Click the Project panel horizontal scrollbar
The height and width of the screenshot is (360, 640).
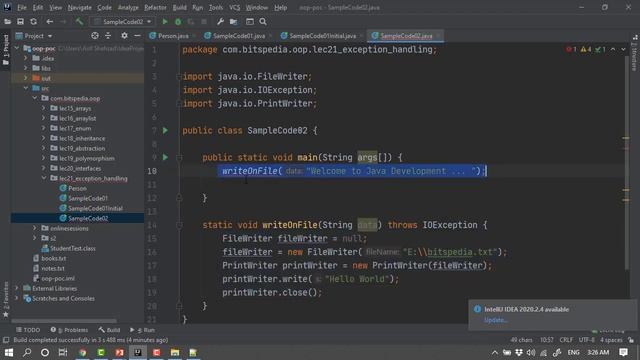pos(64,321)
